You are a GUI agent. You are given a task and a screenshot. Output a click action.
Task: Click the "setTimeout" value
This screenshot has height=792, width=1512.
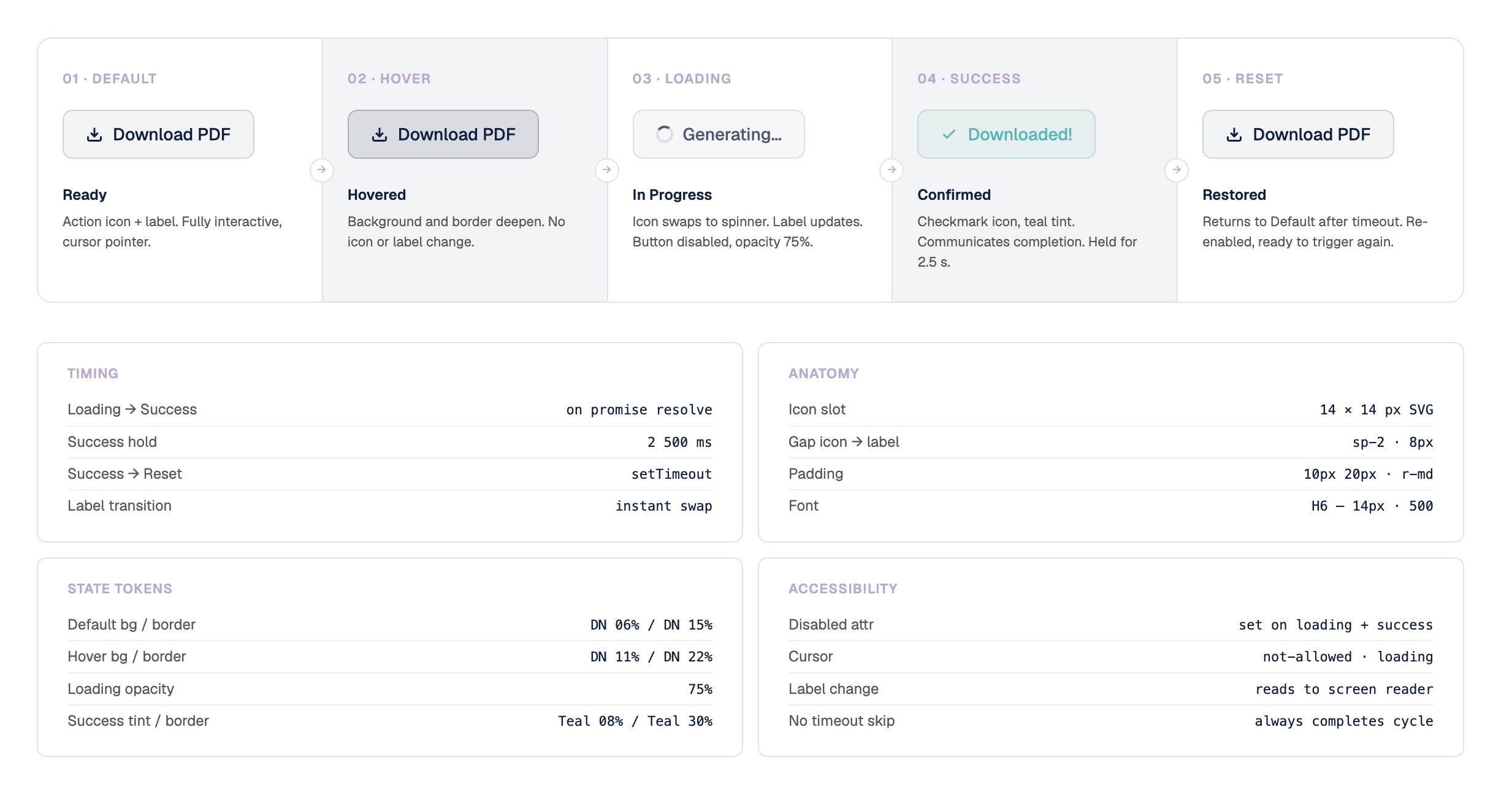click(x=672, y=474)
